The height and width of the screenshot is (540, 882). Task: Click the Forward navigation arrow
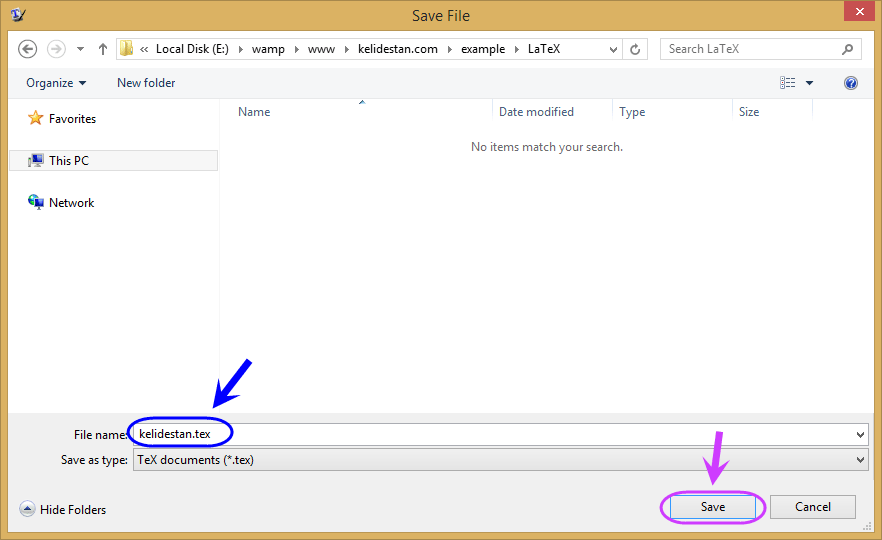click(x=56, y=49)
